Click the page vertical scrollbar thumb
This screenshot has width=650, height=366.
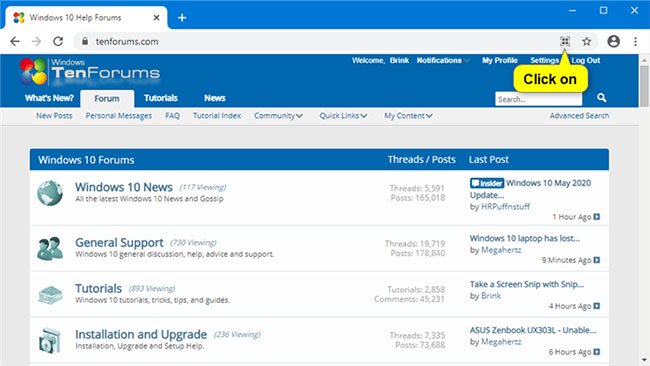[644, 86]
